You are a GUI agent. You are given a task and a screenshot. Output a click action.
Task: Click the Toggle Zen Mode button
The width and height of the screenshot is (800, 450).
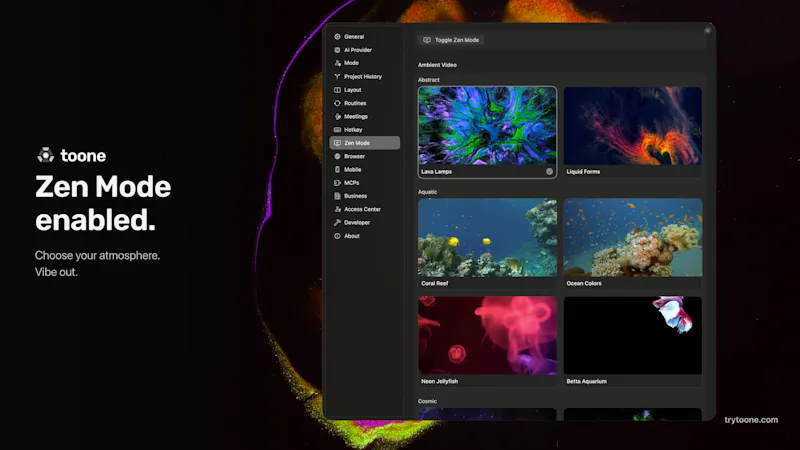(x=451, y=40)
